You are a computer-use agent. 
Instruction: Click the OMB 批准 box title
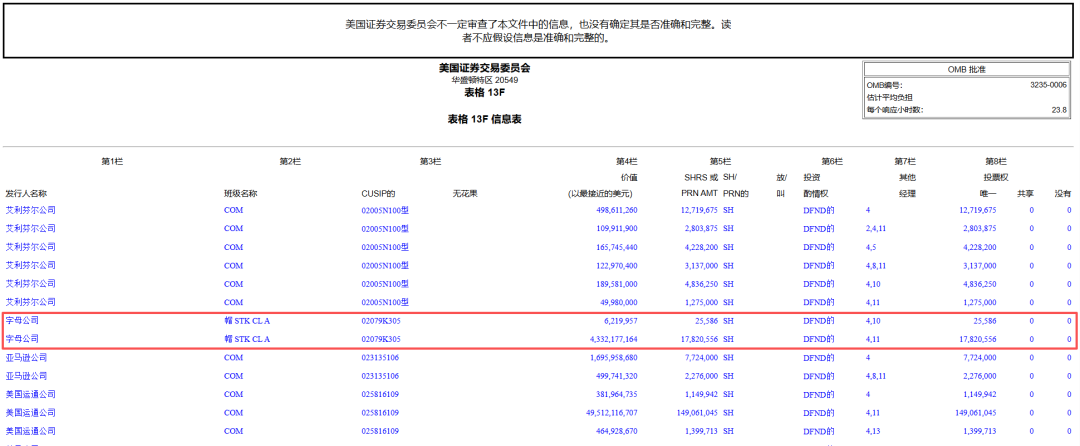pyautogui.click(x=966, y=69)
